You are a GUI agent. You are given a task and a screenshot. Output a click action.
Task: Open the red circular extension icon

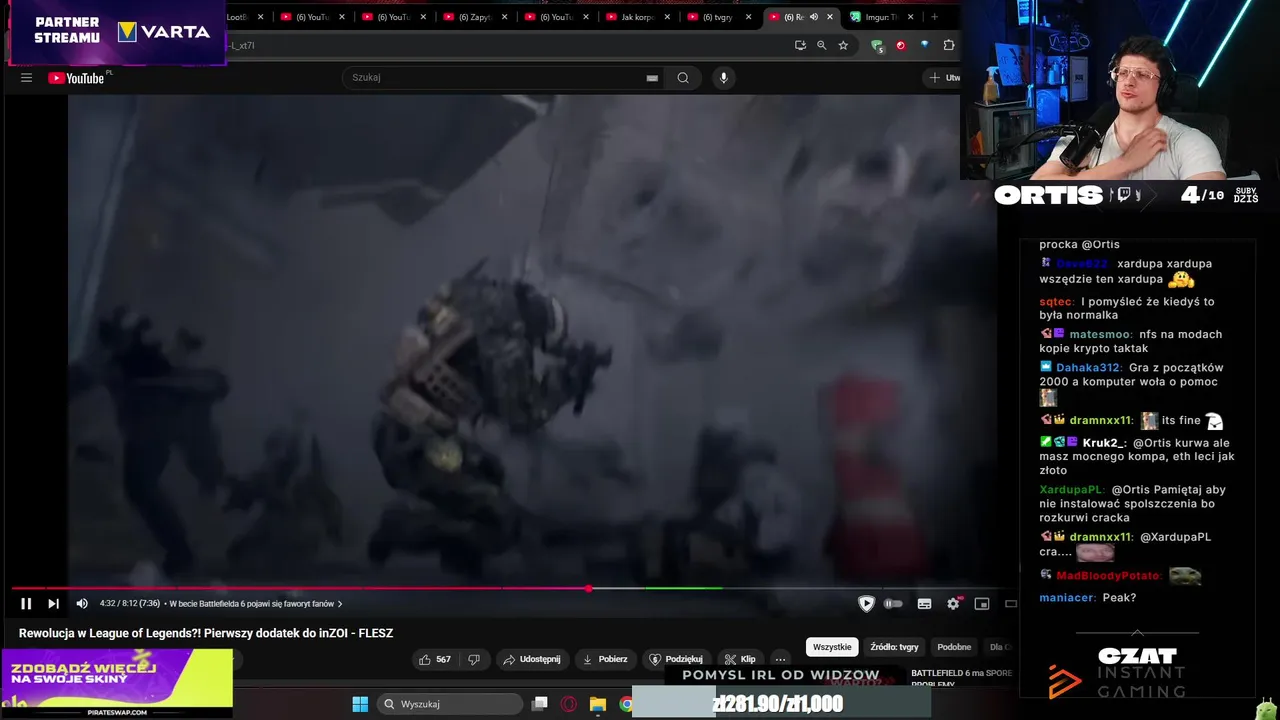click(x=900, y=45)
